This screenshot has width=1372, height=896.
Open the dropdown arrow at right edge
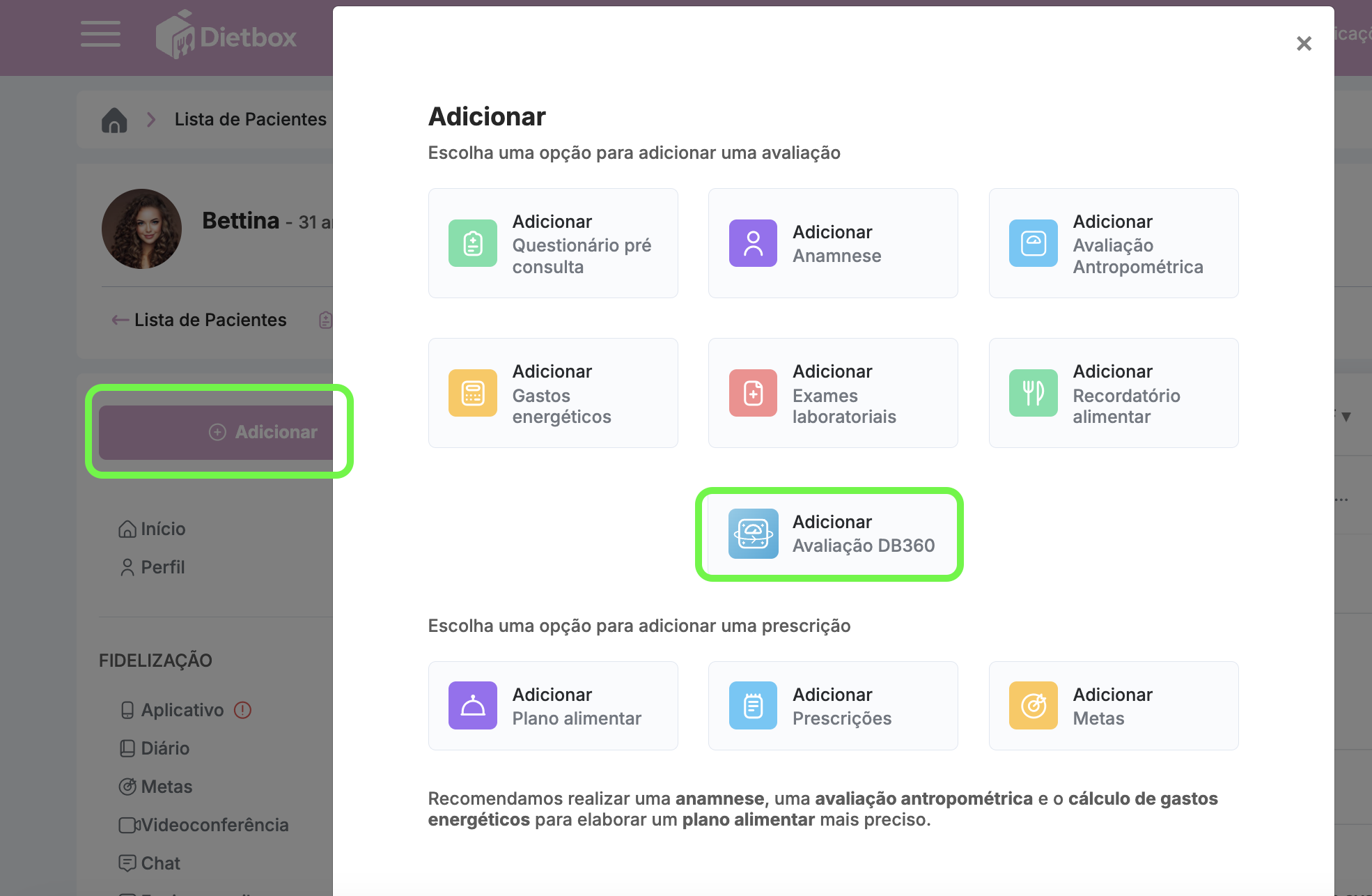coord(1346,417)
